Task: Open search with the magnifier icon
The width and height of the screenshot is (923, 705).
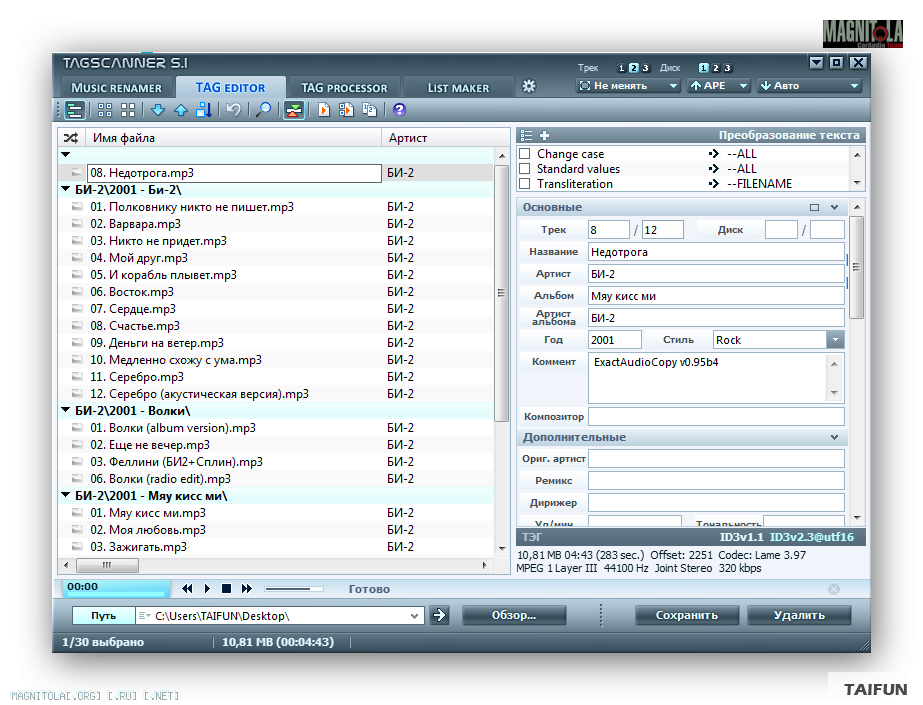Action: tap(264, 110)
